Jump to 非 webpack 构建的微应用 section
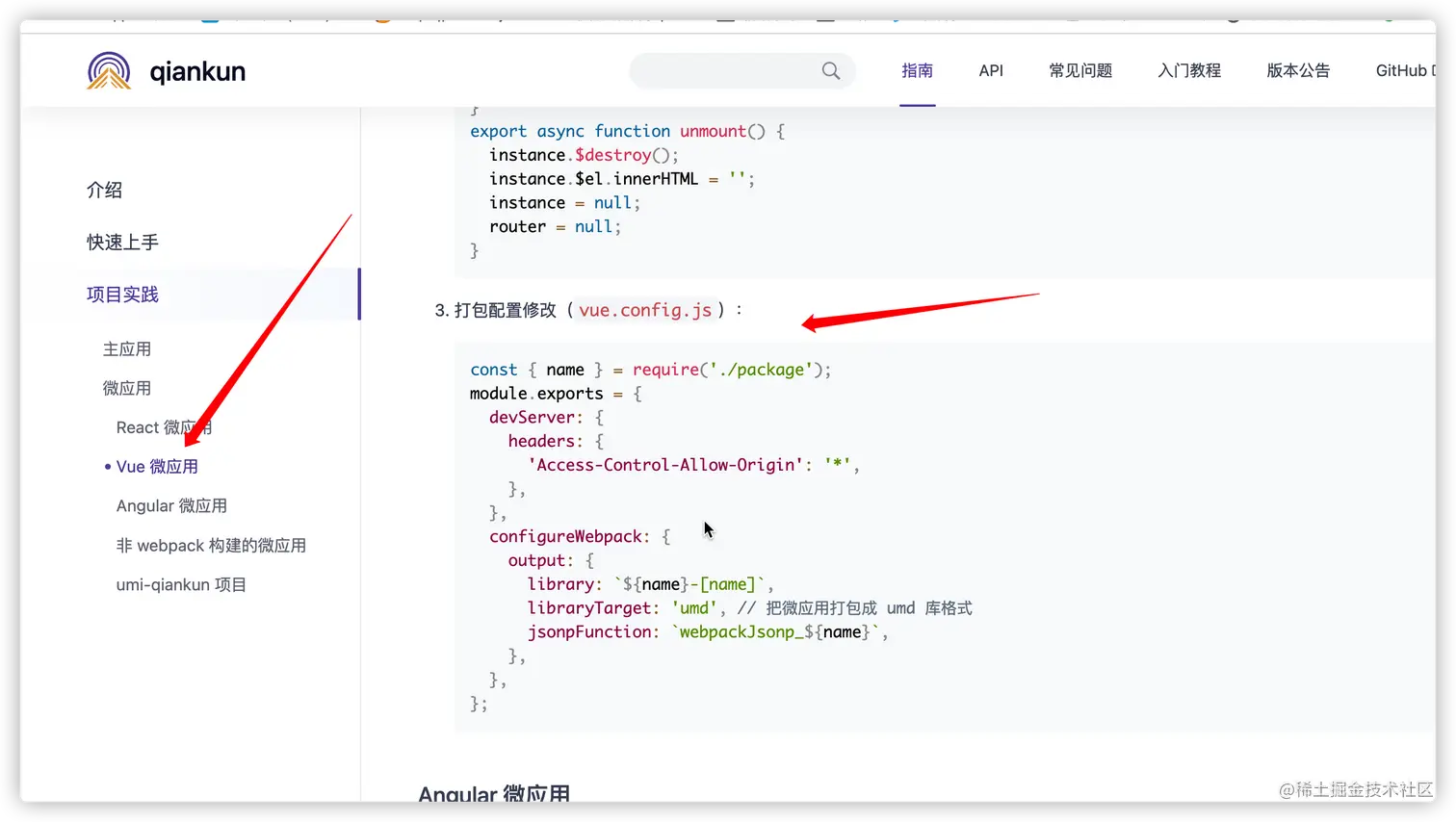 (x=211, y=546)
